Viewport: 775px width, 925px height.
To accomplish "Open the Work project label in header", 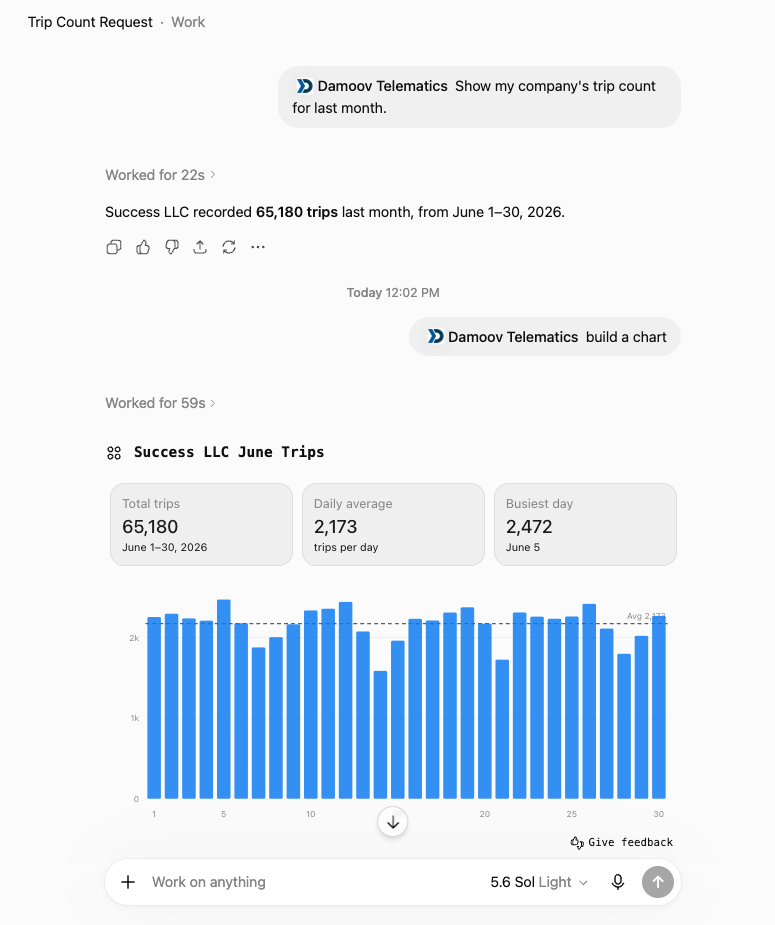I will [188, 22].
